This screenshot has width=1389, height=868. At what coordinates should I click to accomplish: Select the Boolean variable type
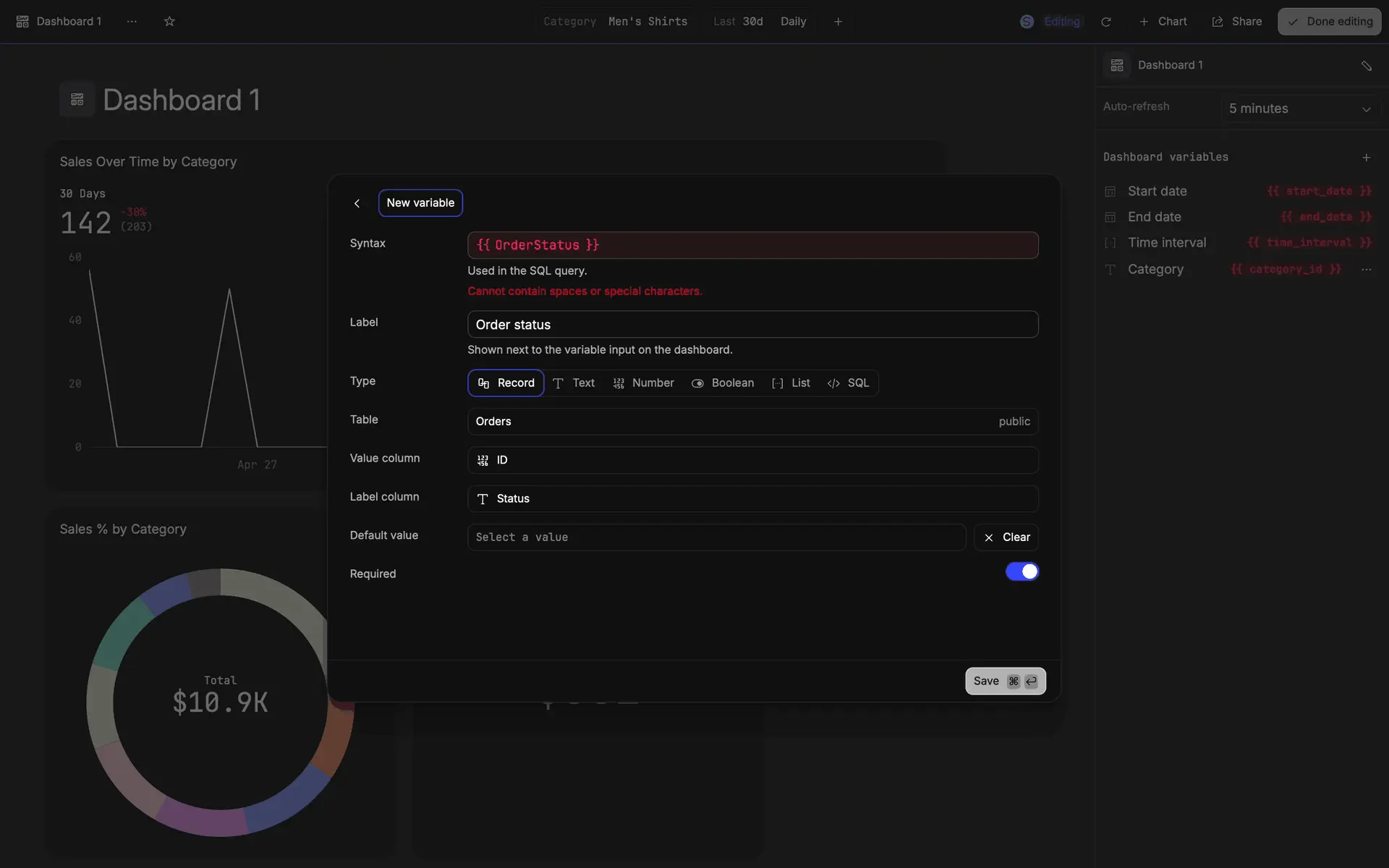click(723, 383)
